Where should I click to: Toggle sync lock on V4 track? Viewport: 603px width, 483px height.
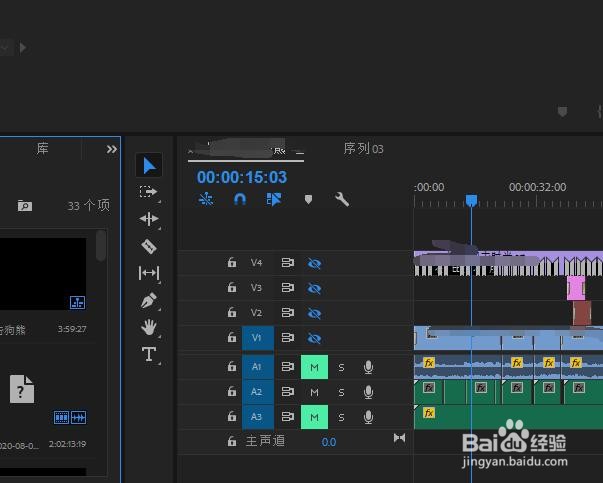288,263
